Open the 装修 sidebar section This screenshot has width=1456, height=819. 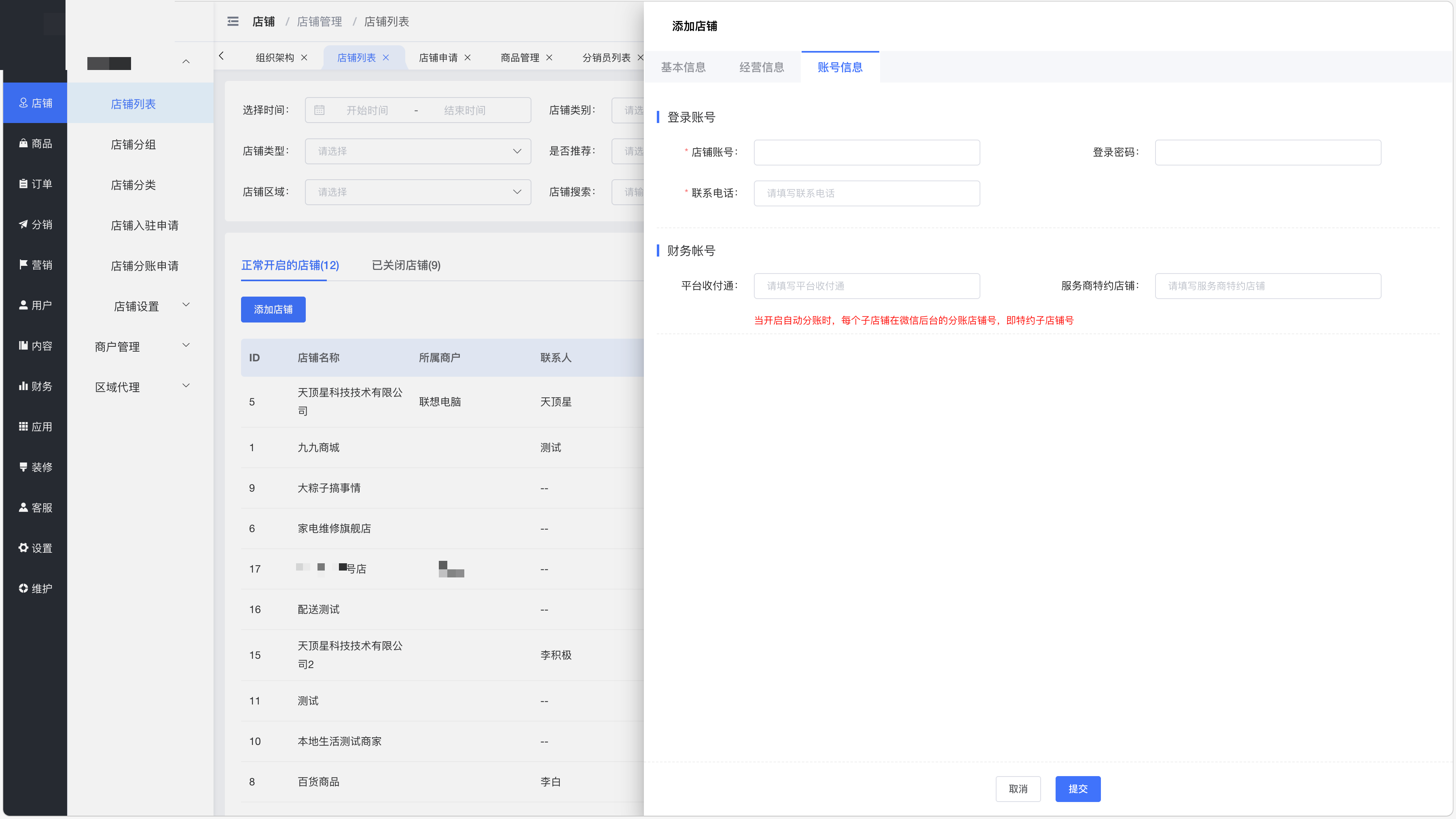tap(35, 467)
